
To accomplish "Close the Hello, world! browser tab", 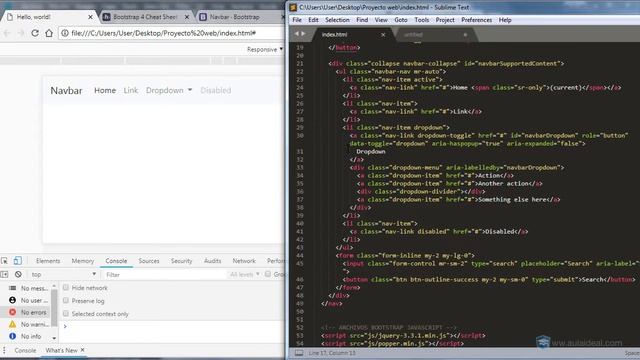I will pyautogui.click(x=91, y=17).
